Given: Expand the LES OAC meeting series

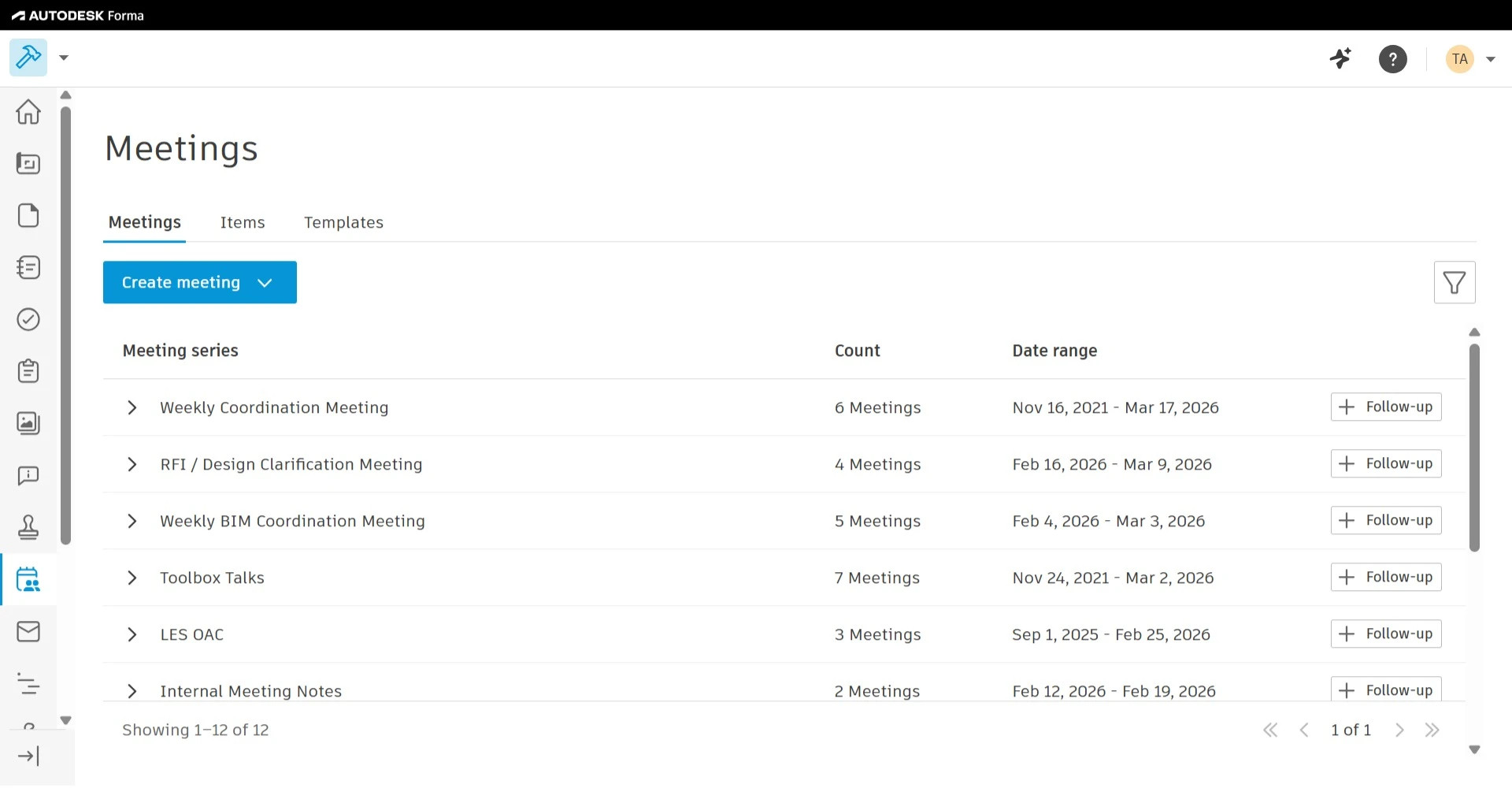Looking at the screenshot, I should pos(132,634).
